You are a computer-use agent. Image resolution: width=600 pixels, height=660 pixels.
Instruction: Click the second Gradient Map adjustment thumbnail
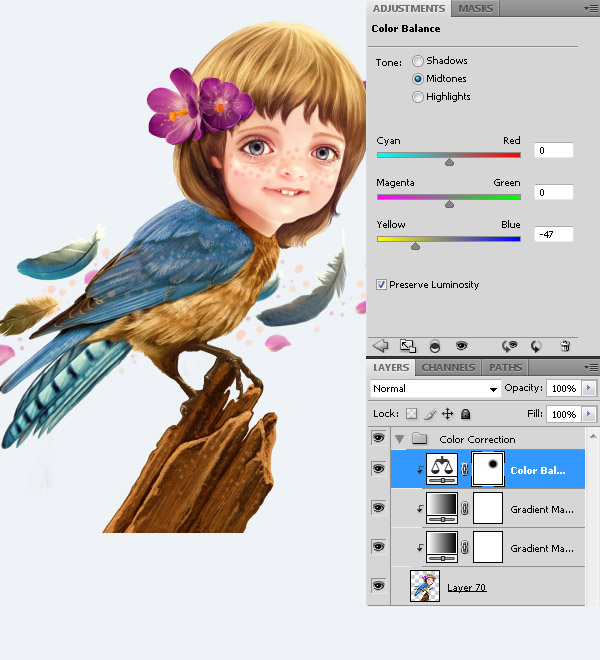442,547
